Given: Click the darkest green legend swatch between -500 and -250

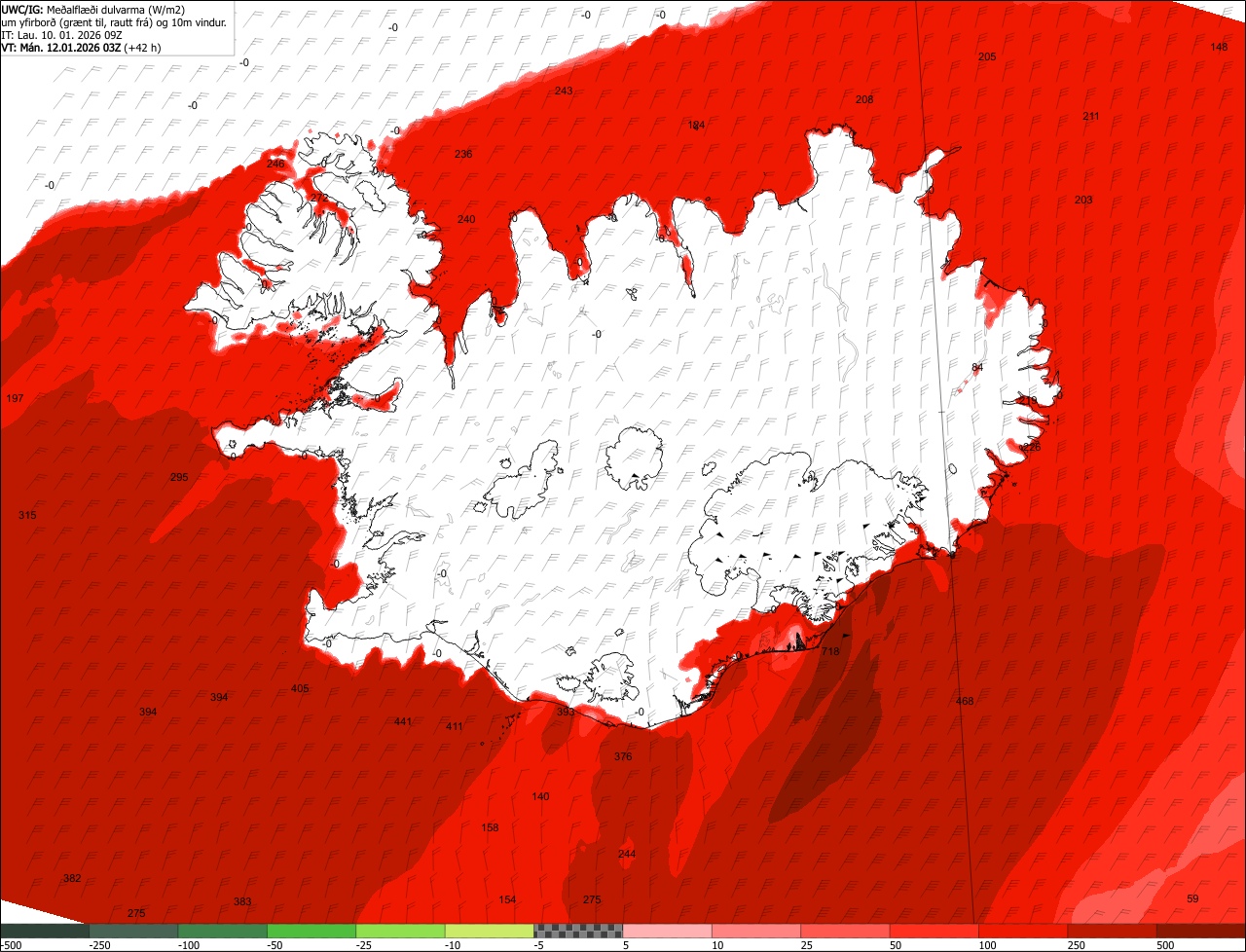Looking at the screenshot, I should tap(45, 931).
